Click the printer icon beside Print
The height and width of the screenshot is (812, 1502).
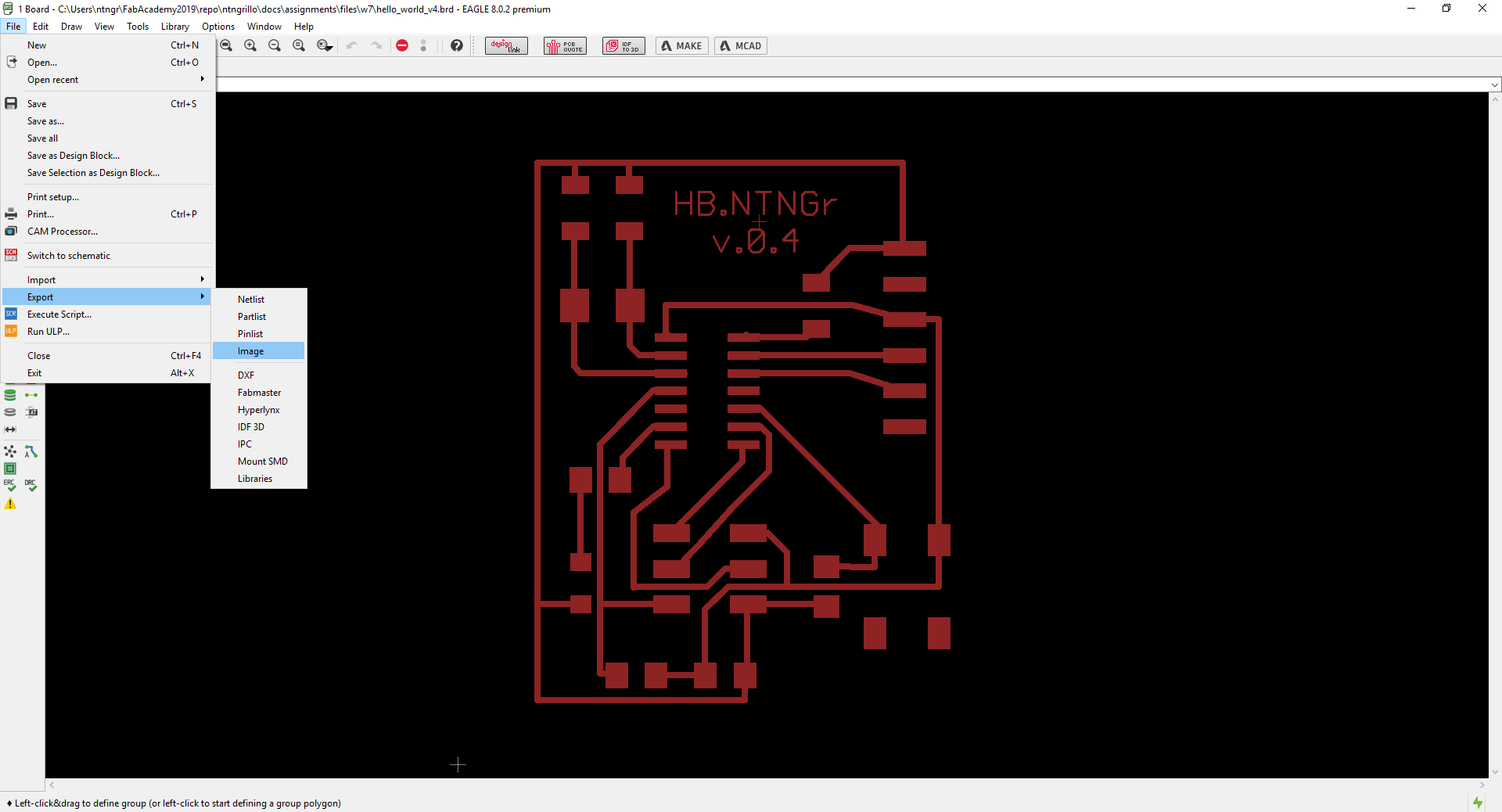point(11,214)
